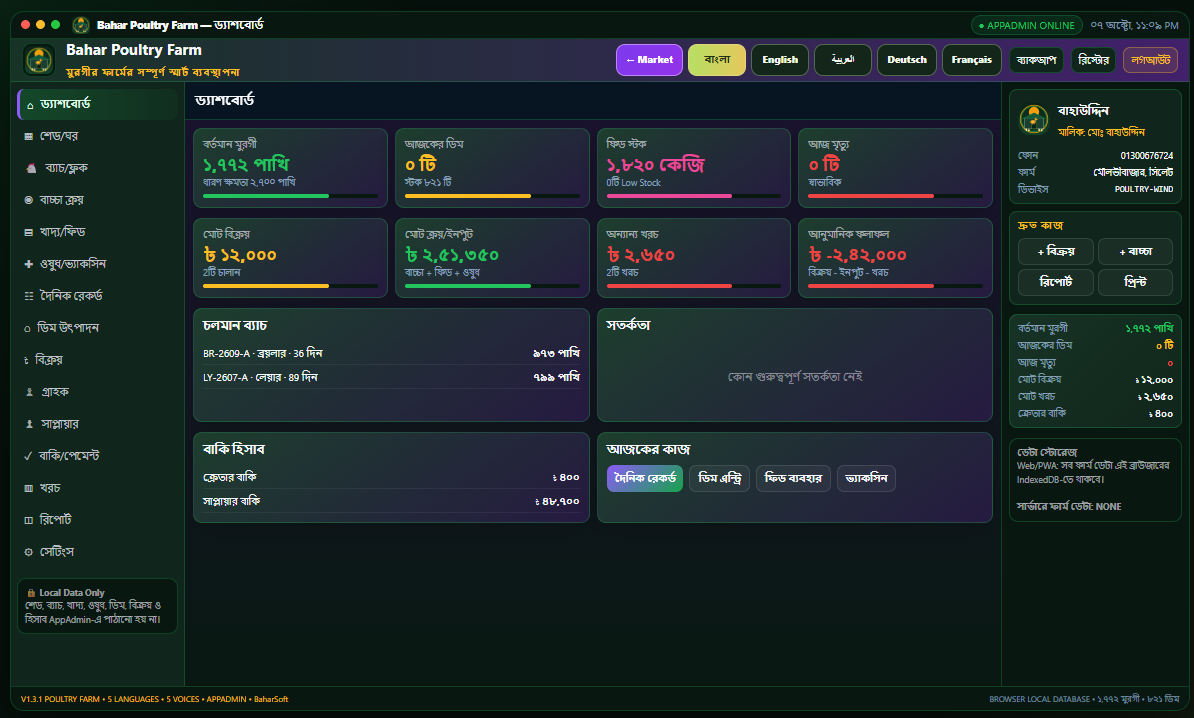Click the প্রিন্ট quick action button
This screenshot has width=1194, height=718.
(x=1135, y=282)
